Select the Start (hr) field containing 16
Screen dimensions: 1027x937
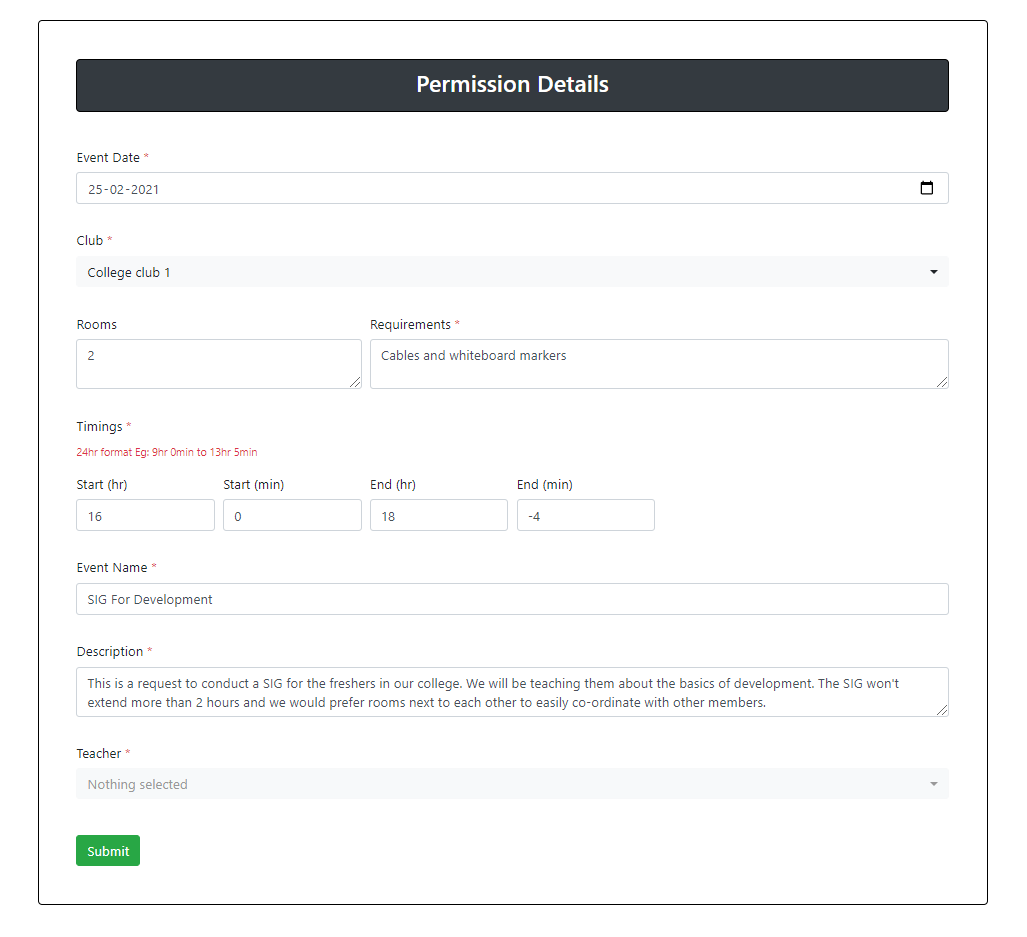click(145, 515)
